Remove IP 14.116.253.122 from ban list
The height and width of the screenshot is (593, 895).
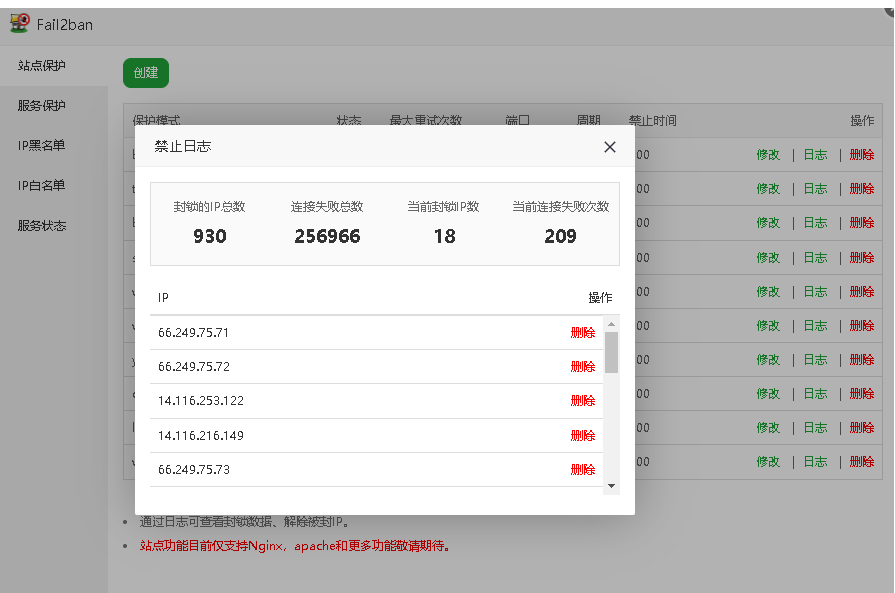tap(583, 400)
